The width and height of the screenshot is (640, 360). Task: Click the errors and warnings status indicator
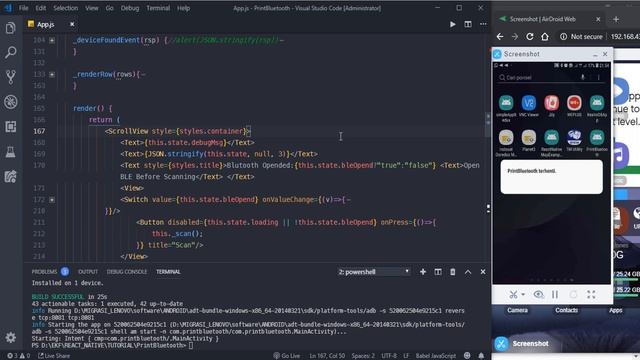(x=19, y=356)
